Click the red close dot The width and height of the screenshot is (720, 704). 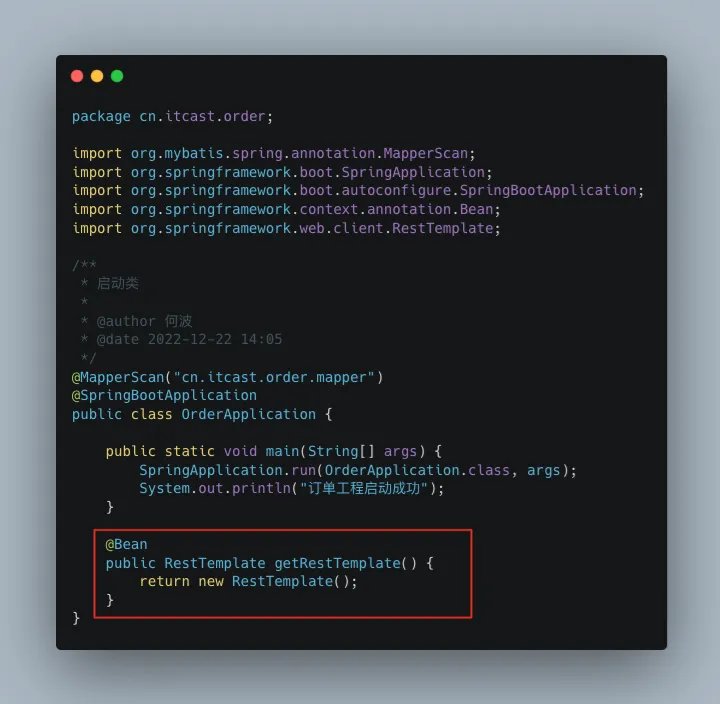click(77, 76)
